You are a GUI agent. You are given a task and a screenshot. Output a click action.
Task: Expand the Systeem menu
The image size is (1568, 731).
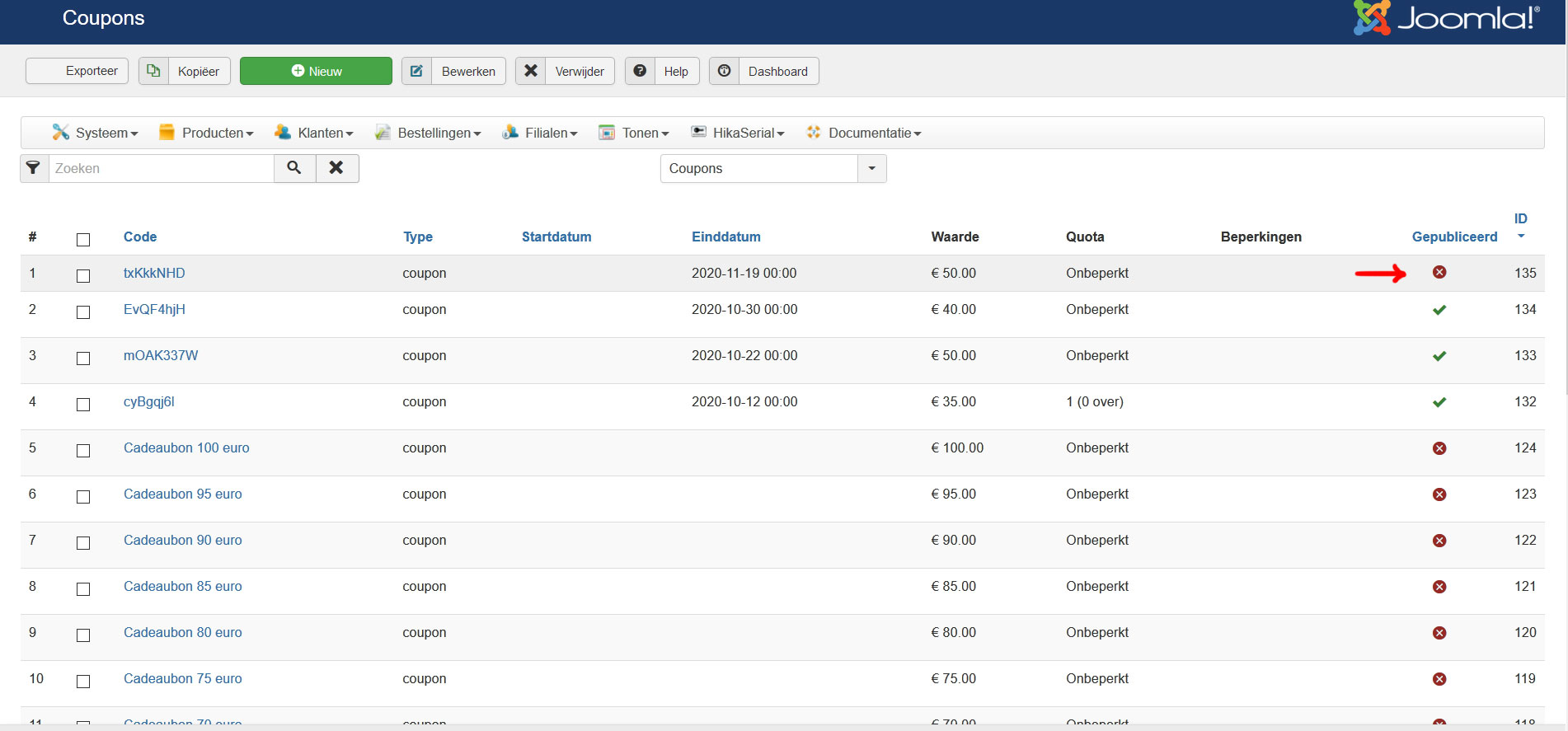[x=96, y=133]
